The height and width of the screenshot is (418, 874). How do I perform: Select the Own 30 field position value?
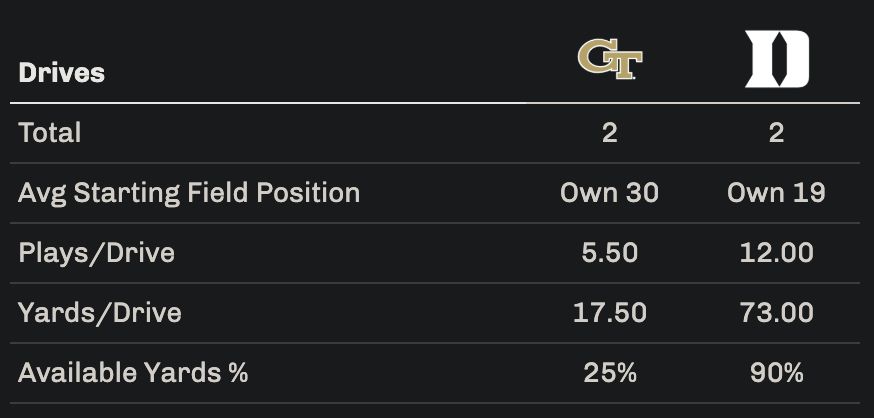tap(610, 193)
